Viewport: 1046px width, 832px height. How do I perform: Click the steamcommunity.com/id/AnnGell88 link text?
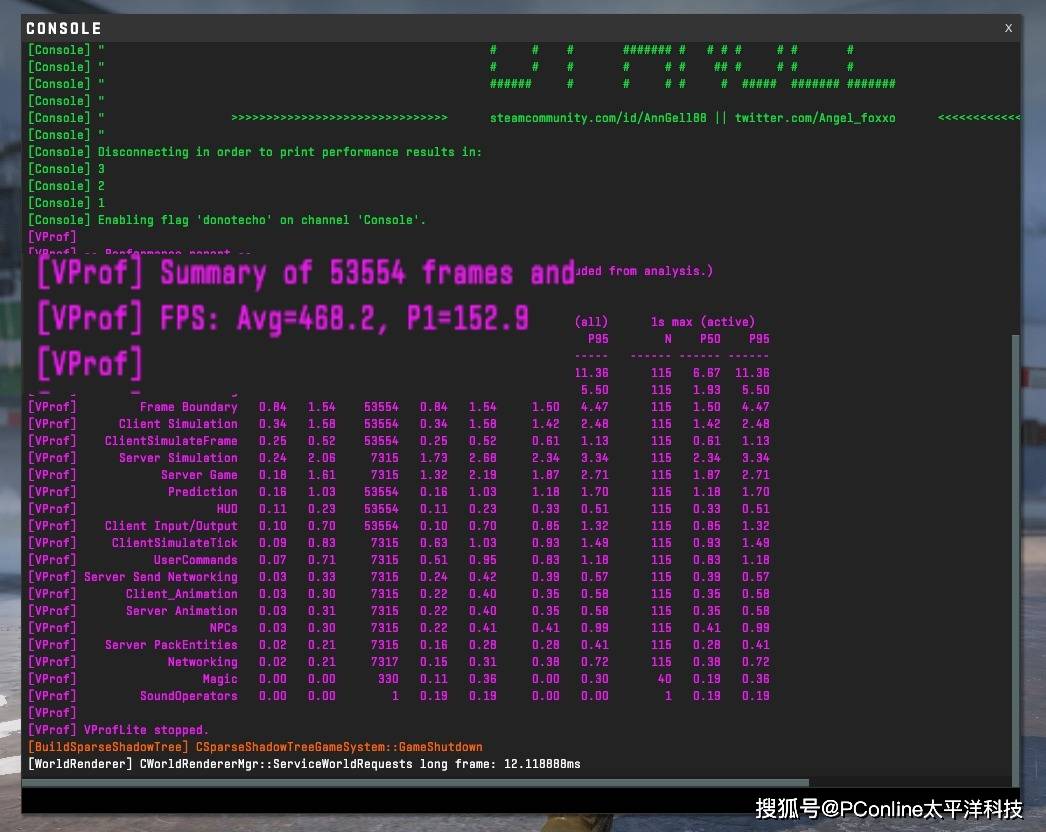[598, 118]
